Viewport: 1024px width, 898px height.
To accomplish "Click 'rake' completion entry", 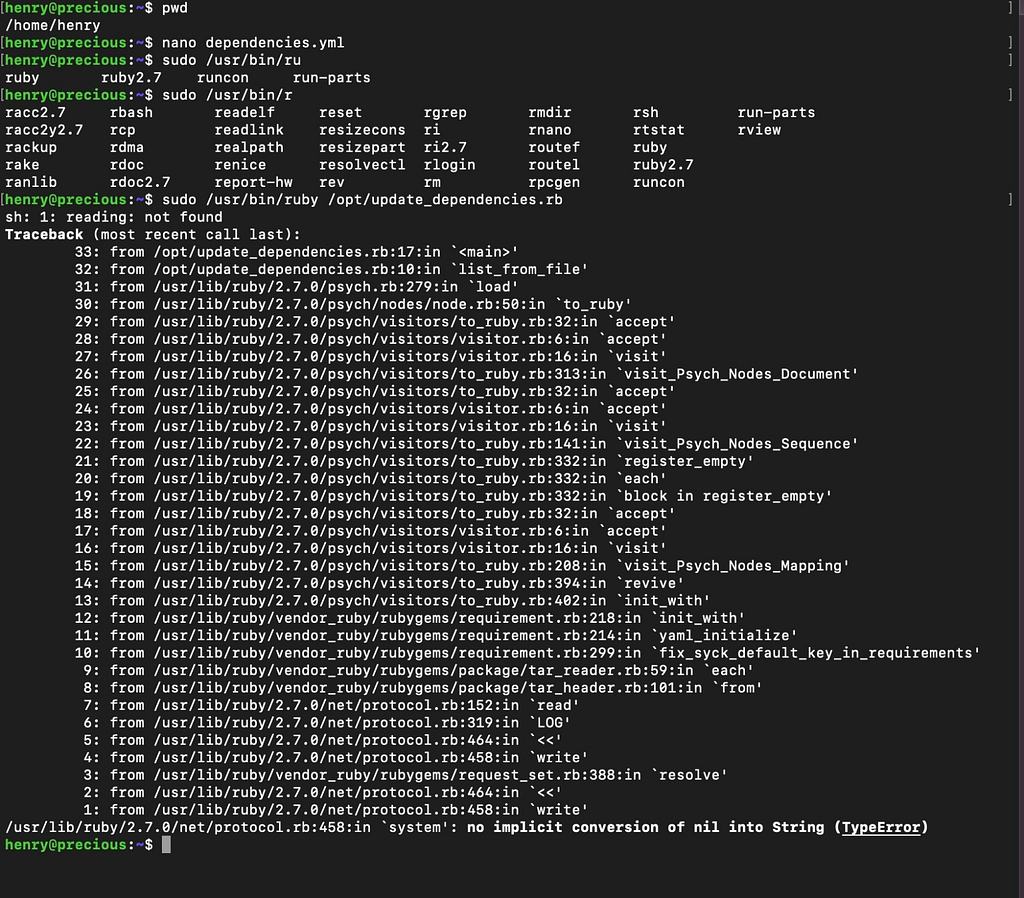I will pyautogui.click(x=22, y=165).
